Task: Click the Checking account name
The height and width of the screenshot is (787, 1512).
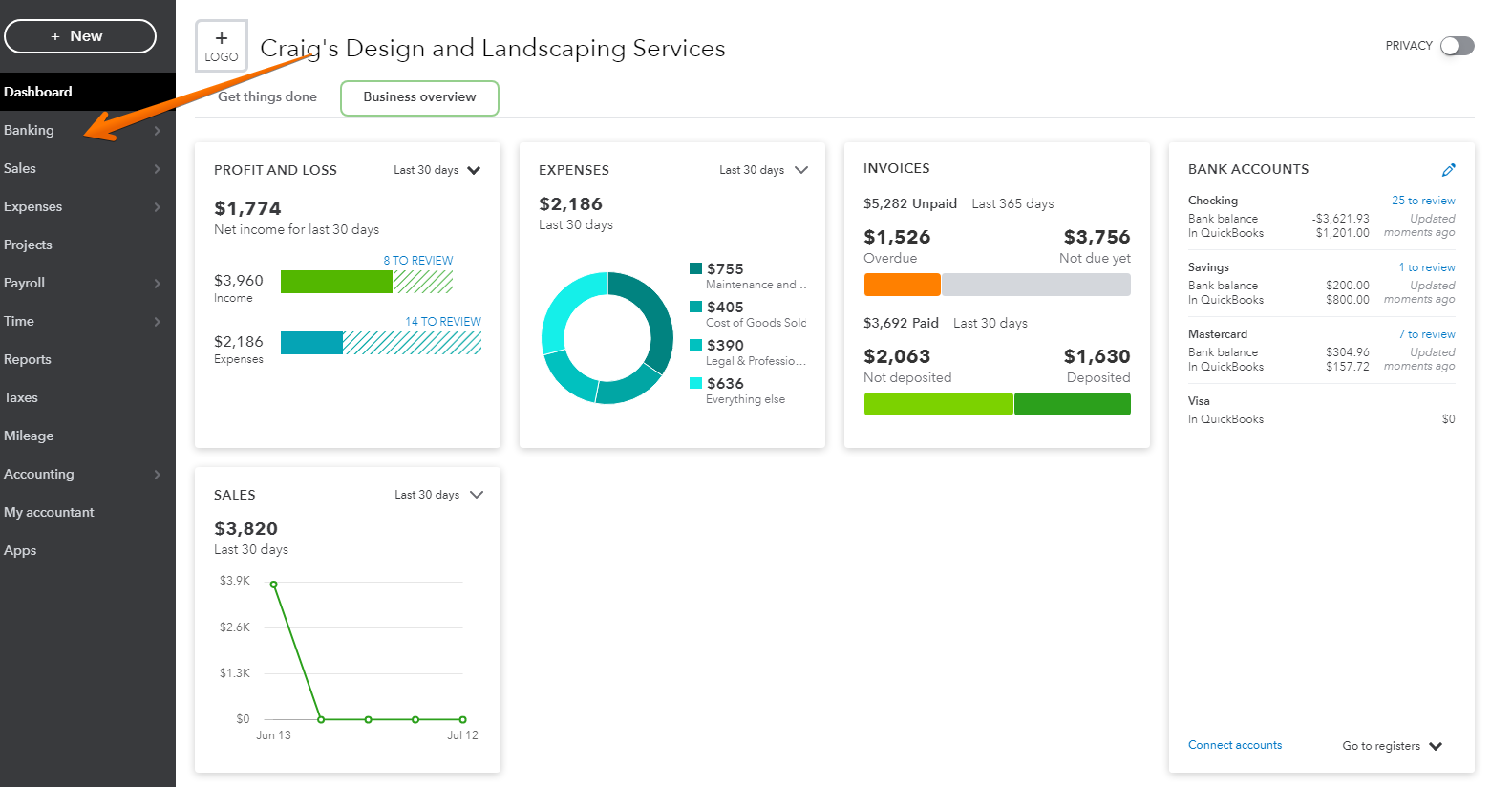Action: point(1213,201)
